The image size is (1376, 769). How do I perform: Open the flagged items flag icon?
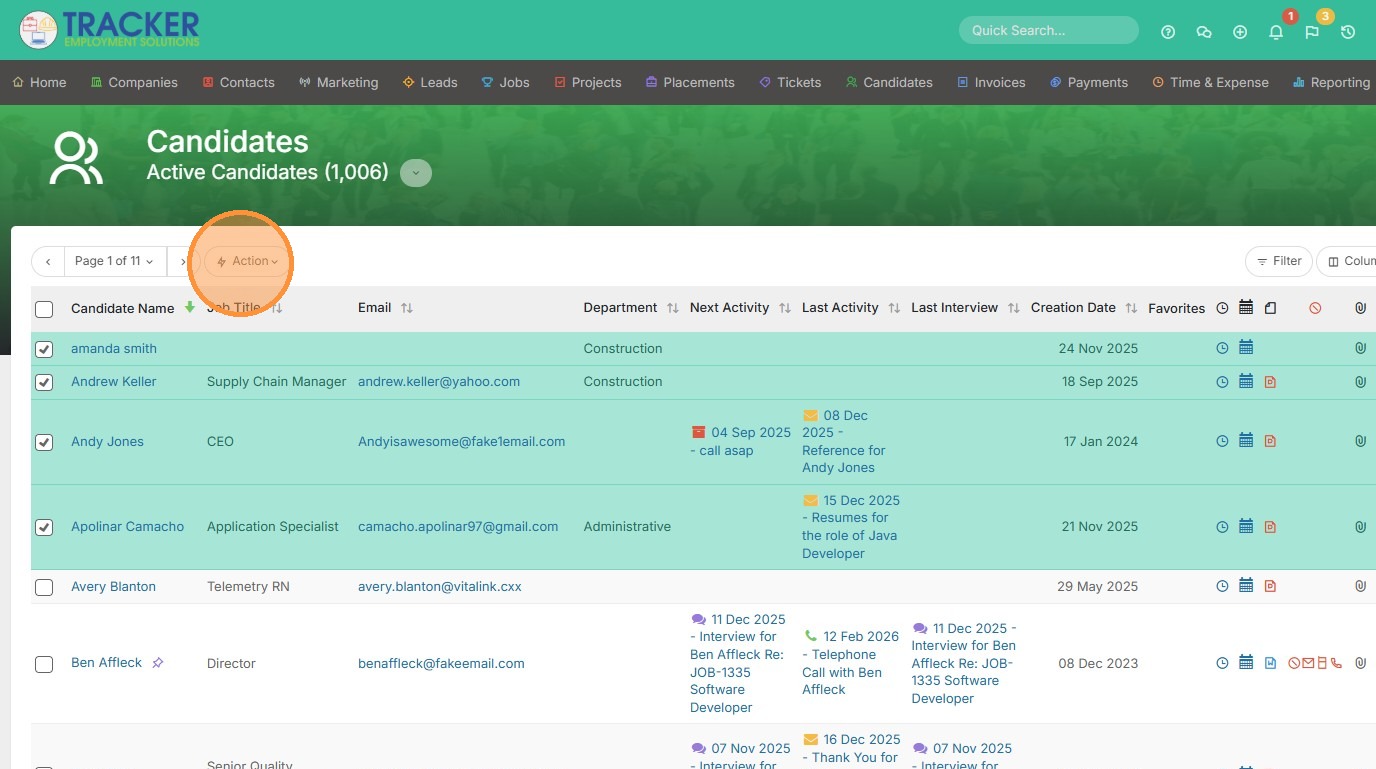[x=1312, y=32]
